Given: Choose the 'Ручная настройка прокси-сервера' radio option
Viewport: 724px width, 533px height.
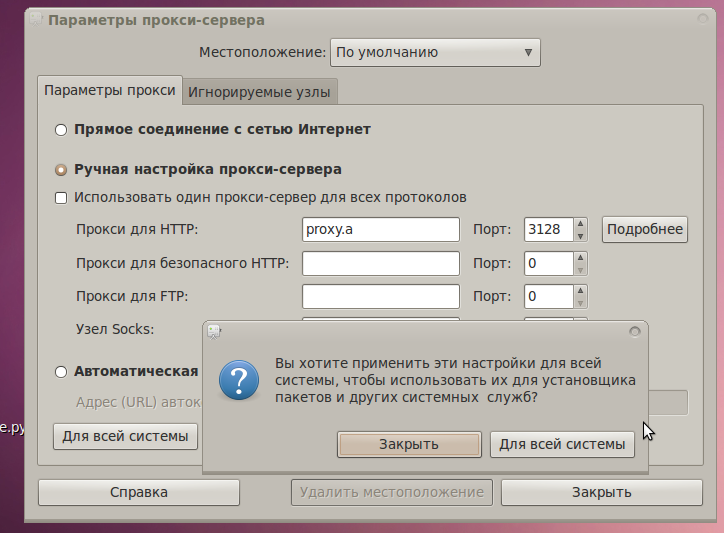Looking at the screenshot, I should pos(62,170).
